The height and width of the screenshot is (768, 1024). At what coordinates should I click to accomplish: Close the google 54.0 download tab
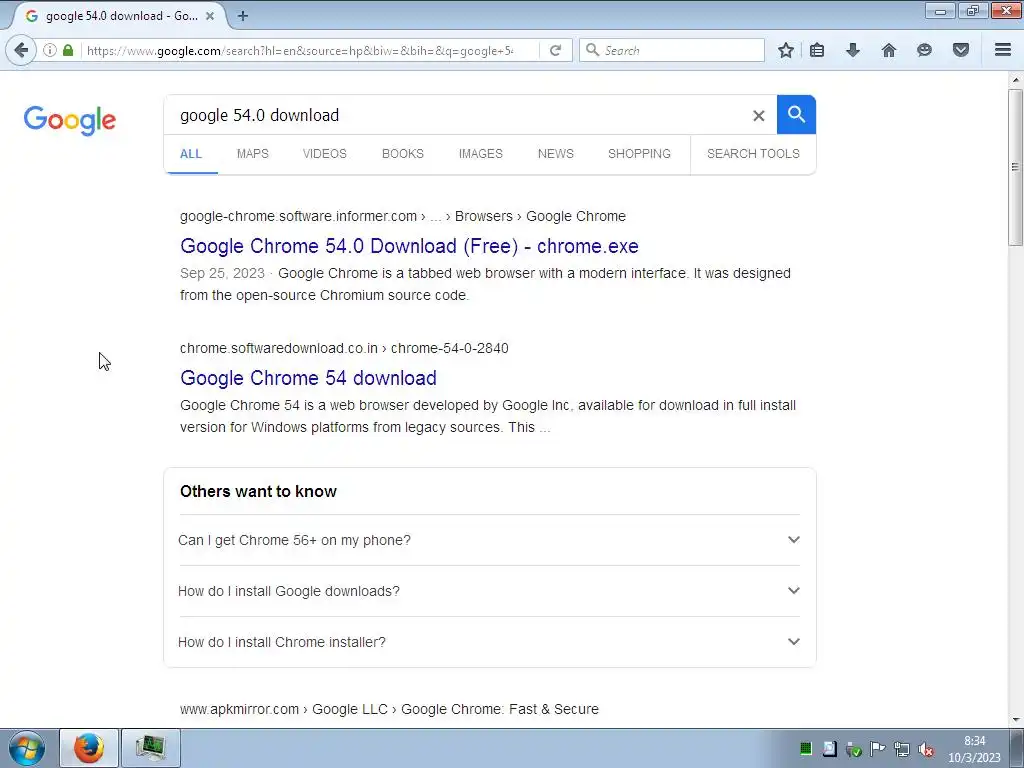click(210, 16)
